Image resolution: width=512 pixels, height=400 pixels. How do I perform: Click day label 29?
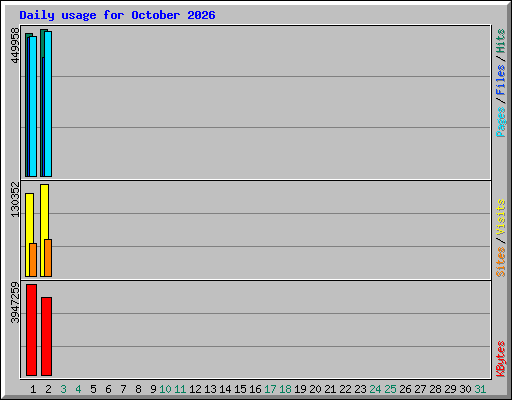pyautogui.click(x=450, y=389)
